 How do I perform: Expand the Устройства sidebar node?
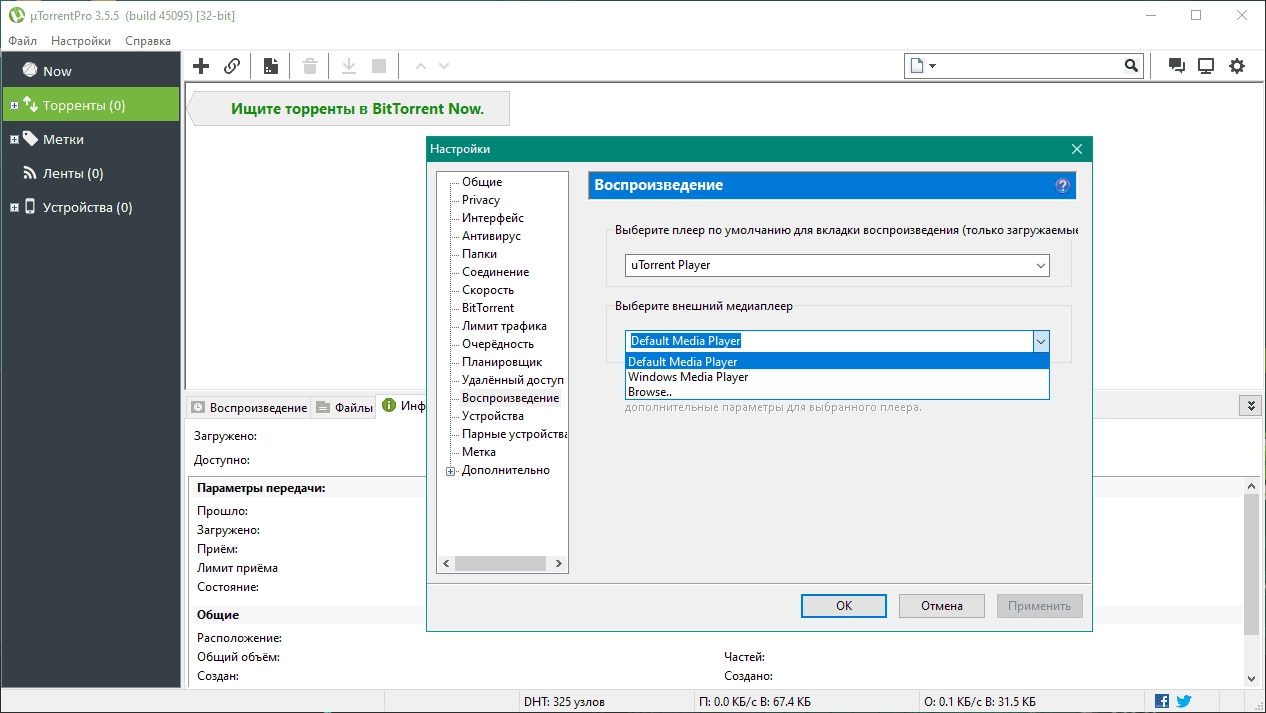14,207
